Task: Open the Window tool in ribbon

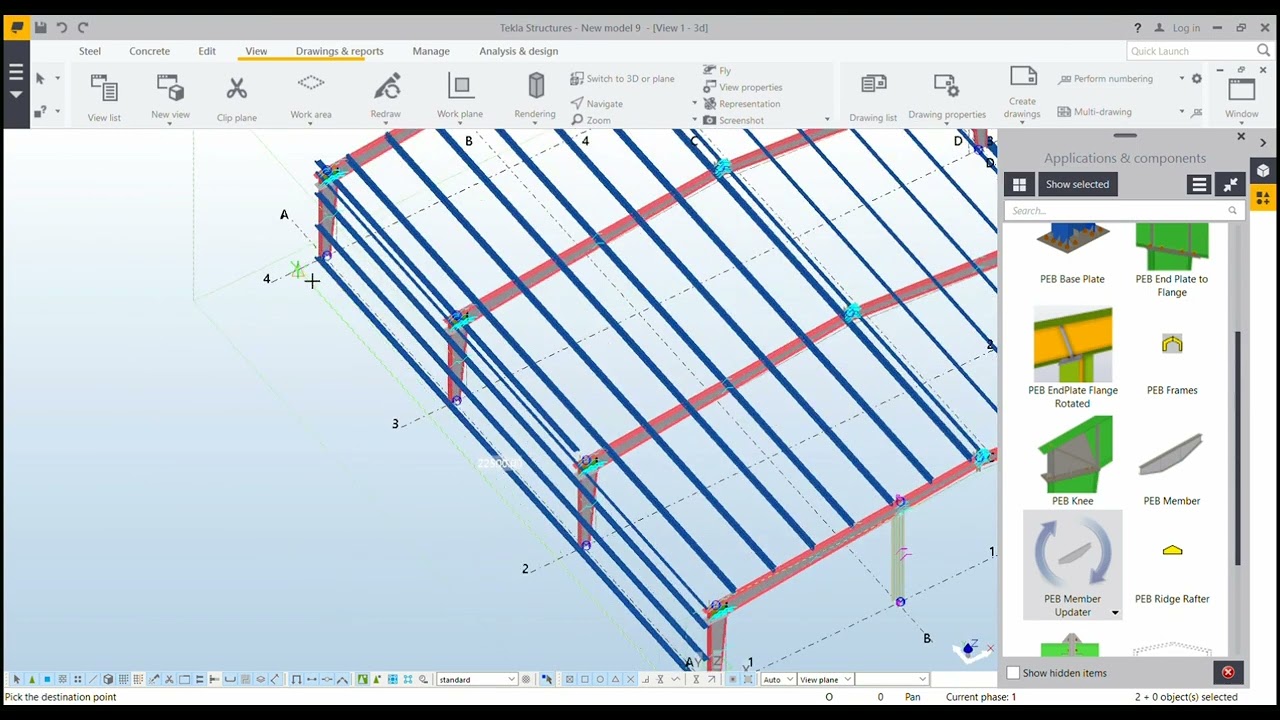Action: pyautogui.click(x=1242, y=97)
